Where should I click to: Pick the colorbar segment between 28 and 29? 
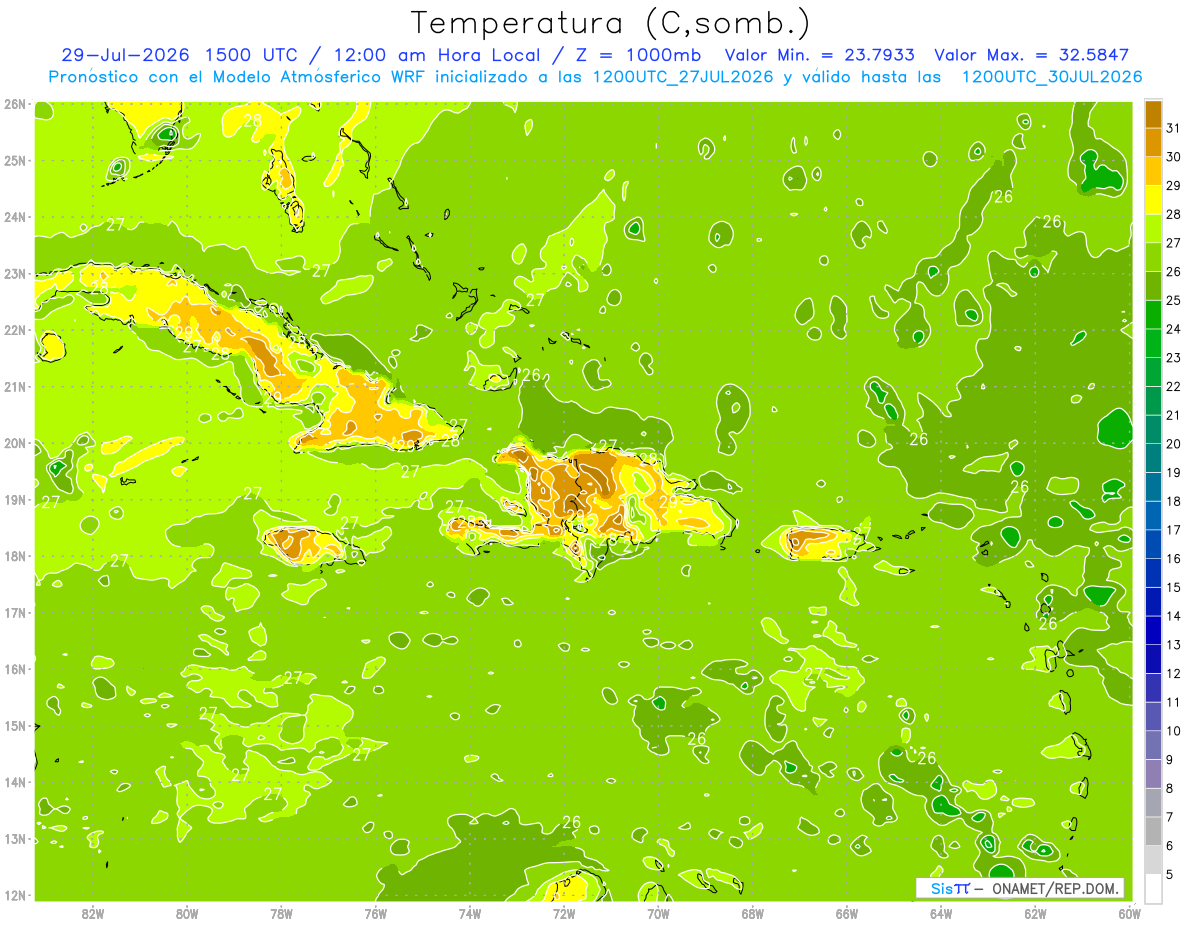[x=1153, y=200]
